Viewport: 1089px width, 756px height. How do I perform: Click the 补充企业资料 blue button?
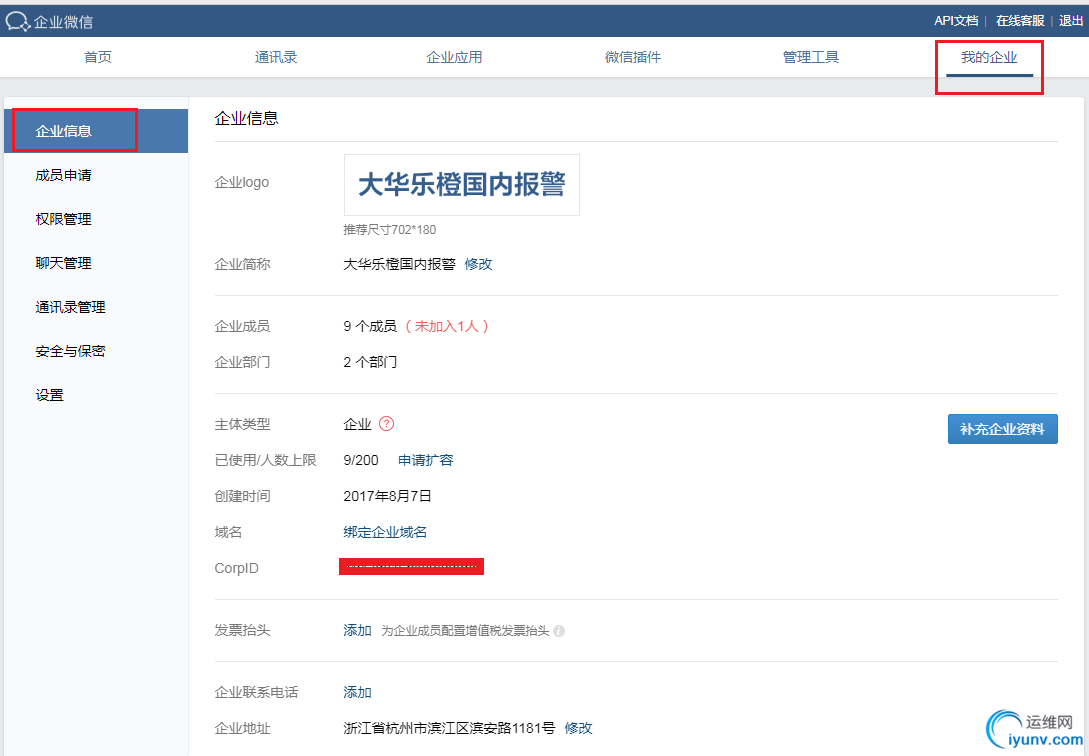[x=1002, y=428]
